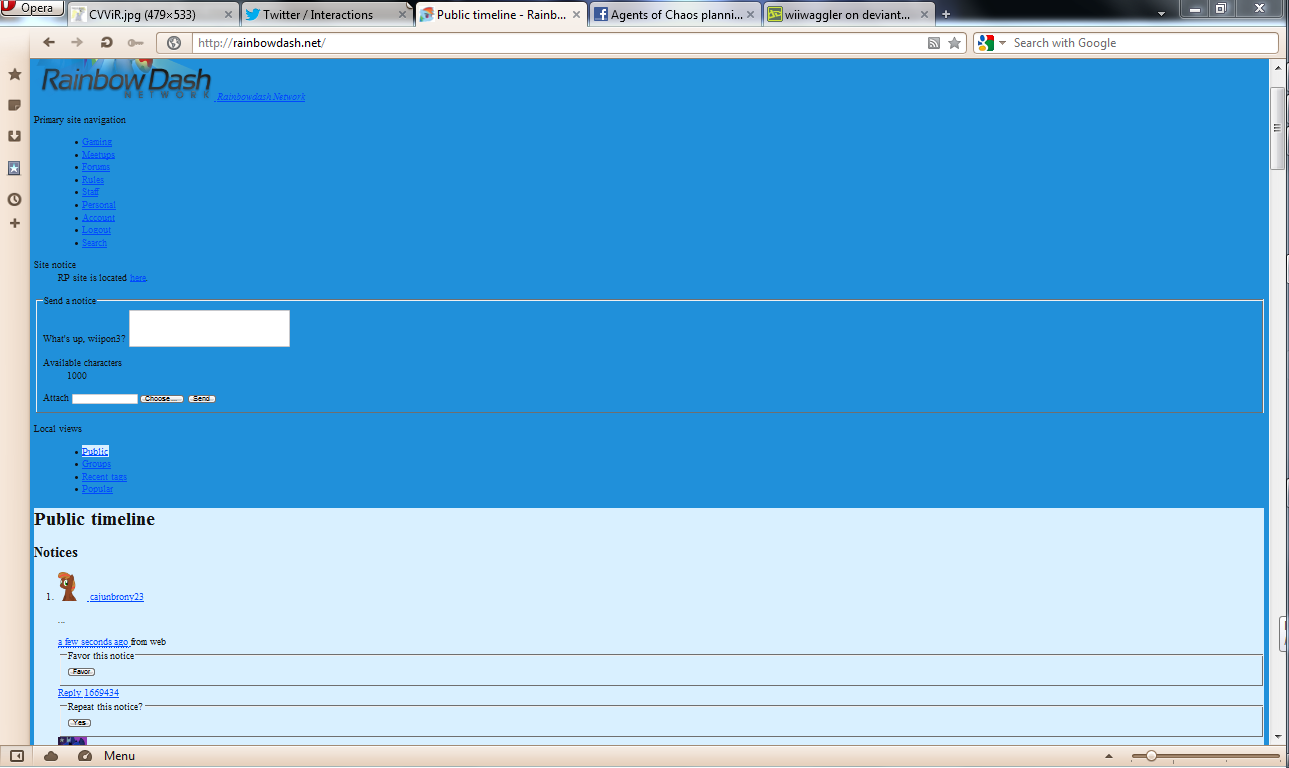Click the Logout link
Viewport: 1289px width, 768px height.
click(96, 230)
